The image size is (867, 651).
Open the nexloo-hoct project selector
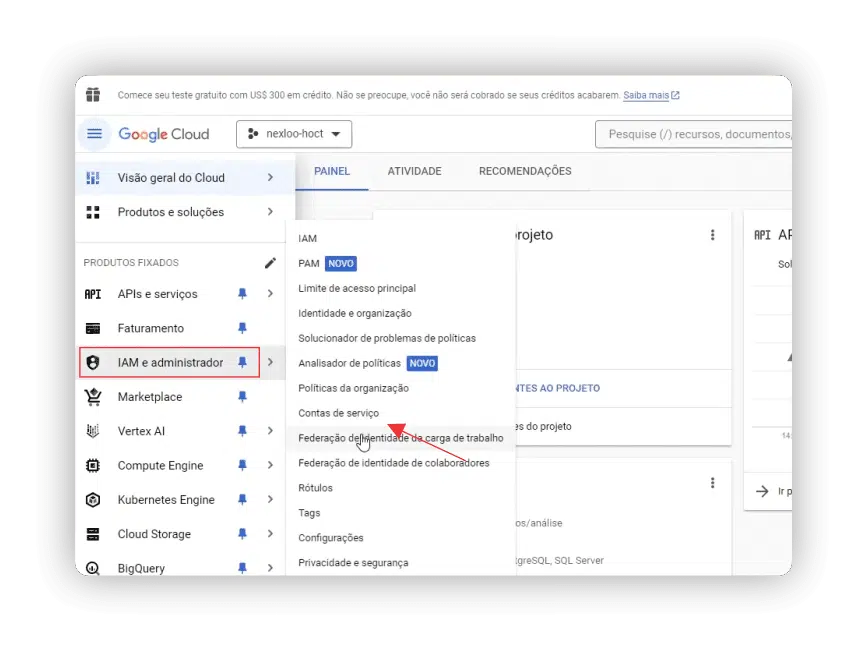pos(294,134)
